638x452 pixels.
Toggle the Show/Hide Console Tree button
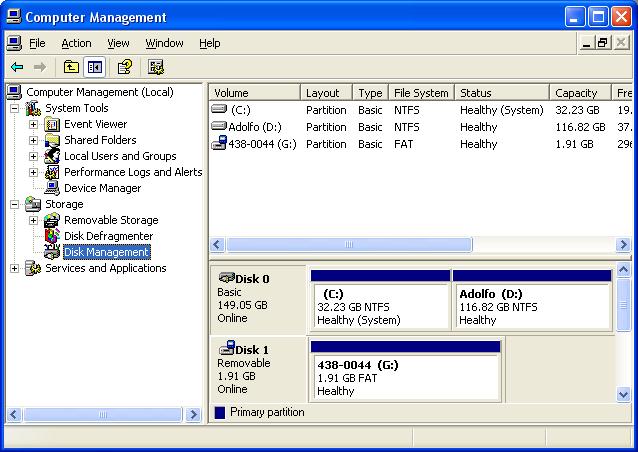click(95, 67)
